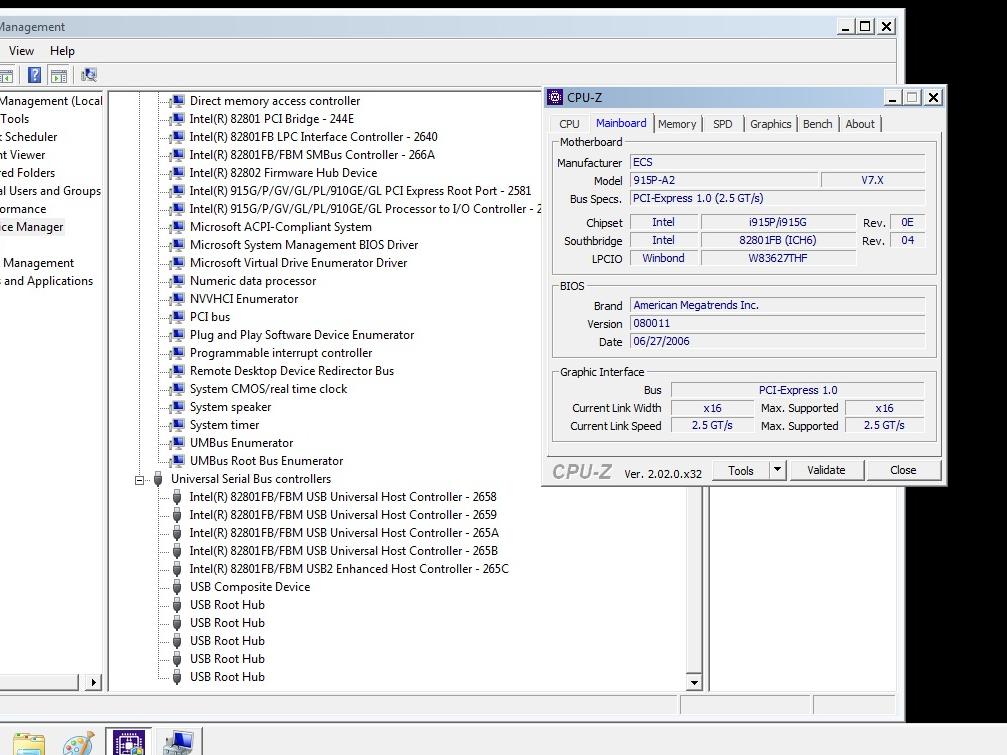Viewport: 1007px width, 755px height.
Task: Maximize the Computer Management window
Action: [x=865, y=26]
